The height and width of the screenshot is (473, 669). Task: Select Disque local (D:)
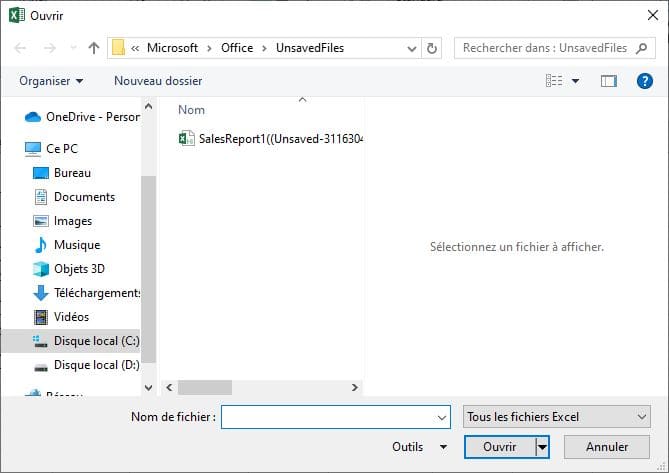coord(86,365)
